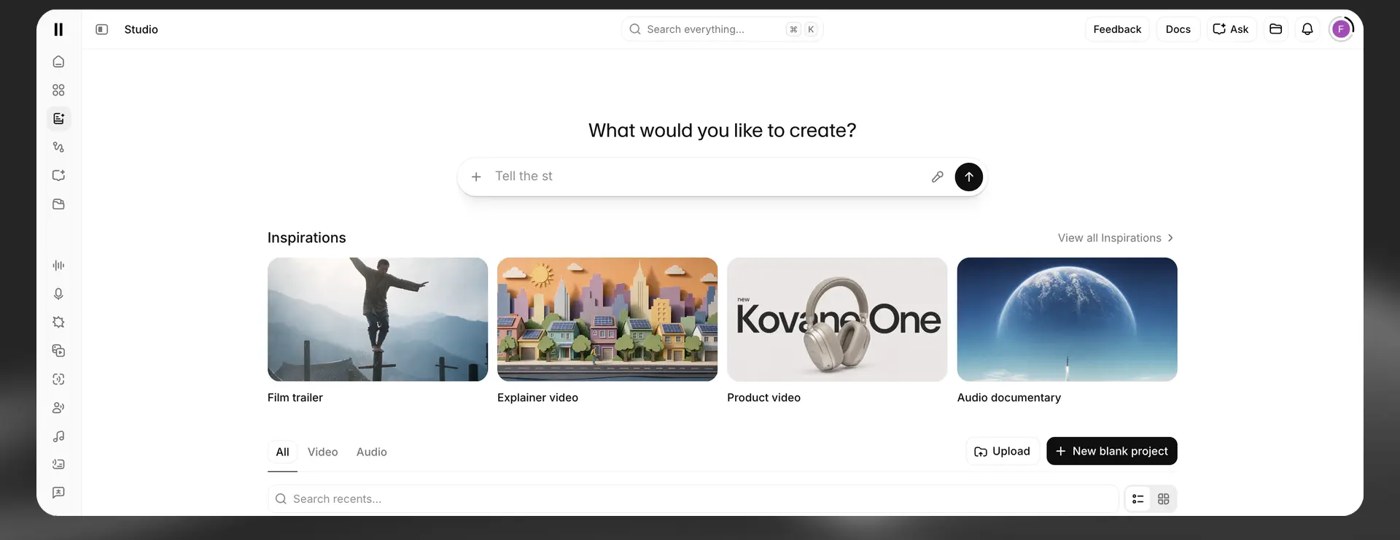Open the Docs link
Viewport: 1400px width, 540px height.
1178,29
